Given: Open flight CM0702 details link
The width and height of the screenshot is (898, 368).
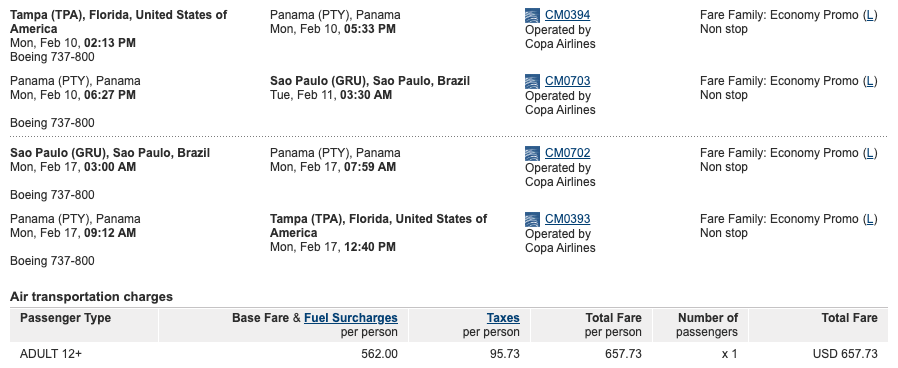Looking at the screenshot, I should click(567, 153).
